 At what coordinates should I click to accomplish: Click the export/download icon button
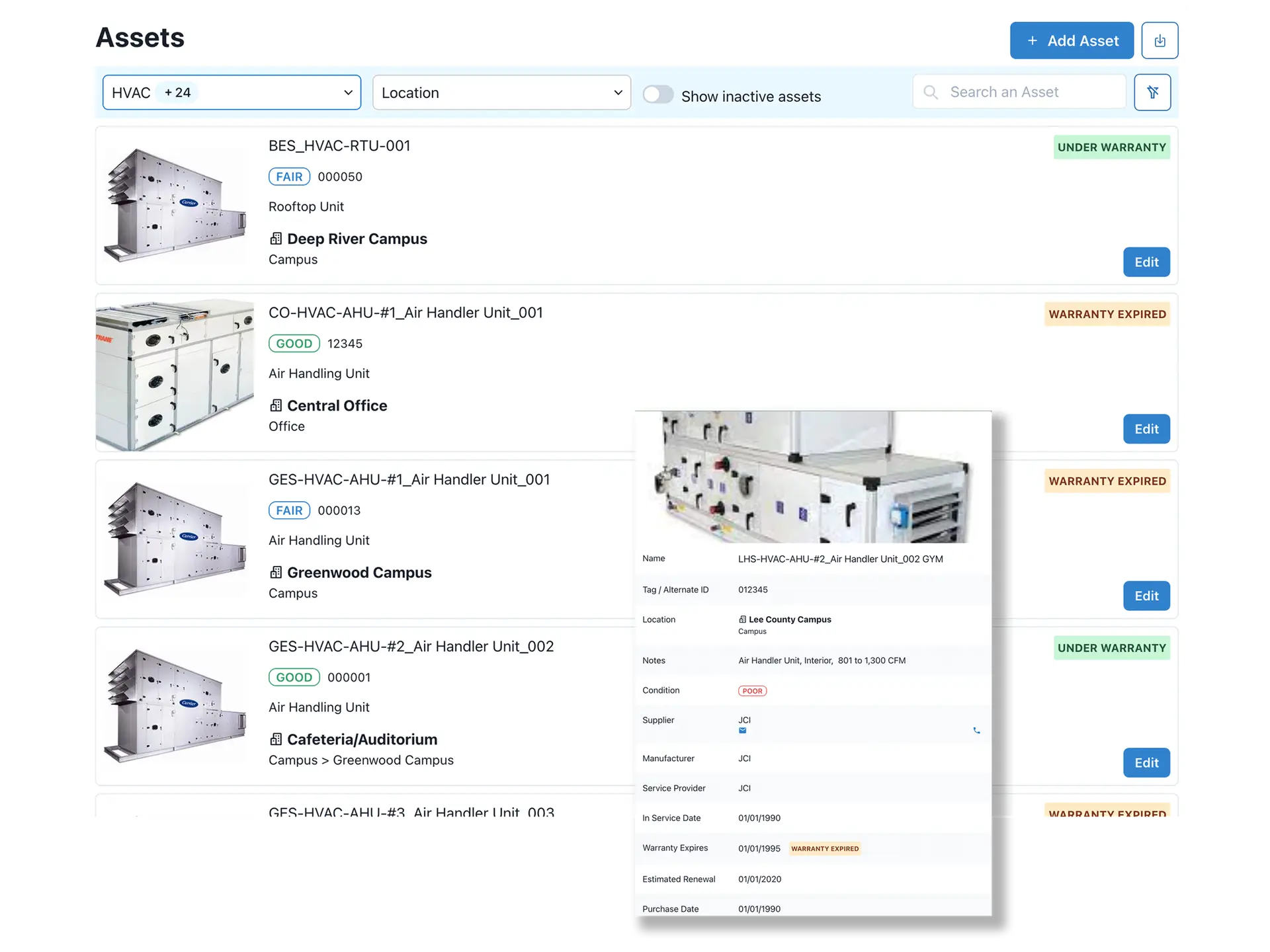tap(1160, 41)
